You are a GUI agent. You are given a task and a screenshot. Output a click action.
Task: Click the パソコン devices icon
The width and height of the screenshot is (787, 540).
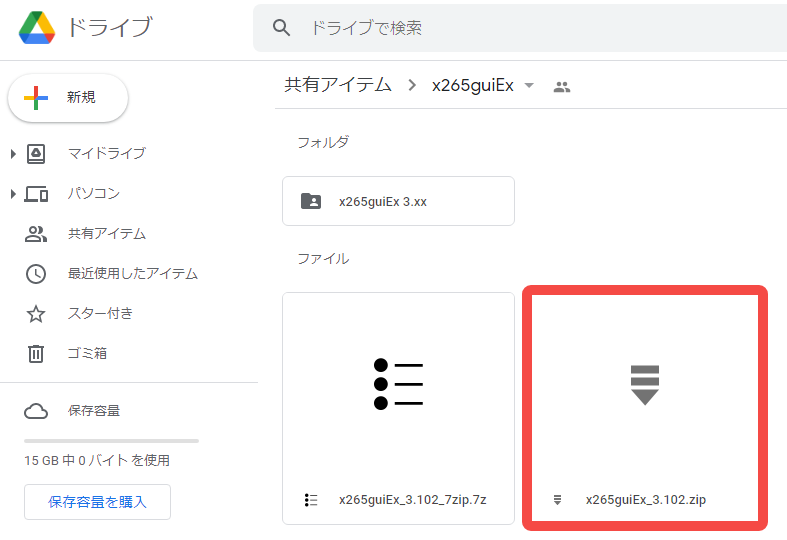click(36, 194)
